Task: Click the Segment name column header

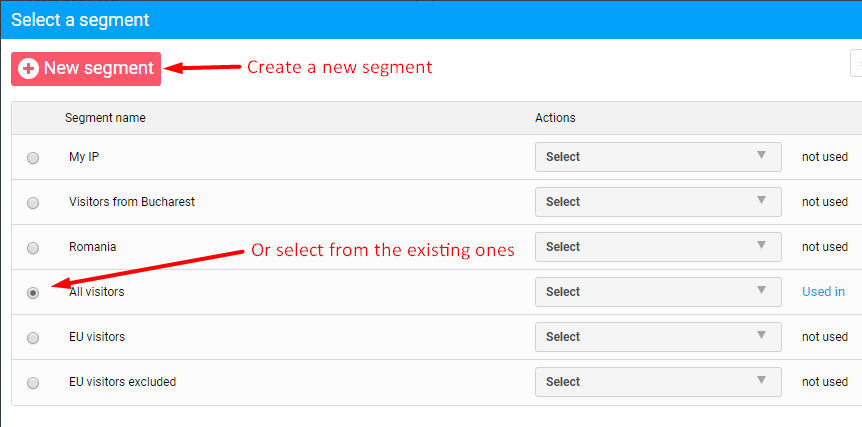Action: click(x=105, y=118)
